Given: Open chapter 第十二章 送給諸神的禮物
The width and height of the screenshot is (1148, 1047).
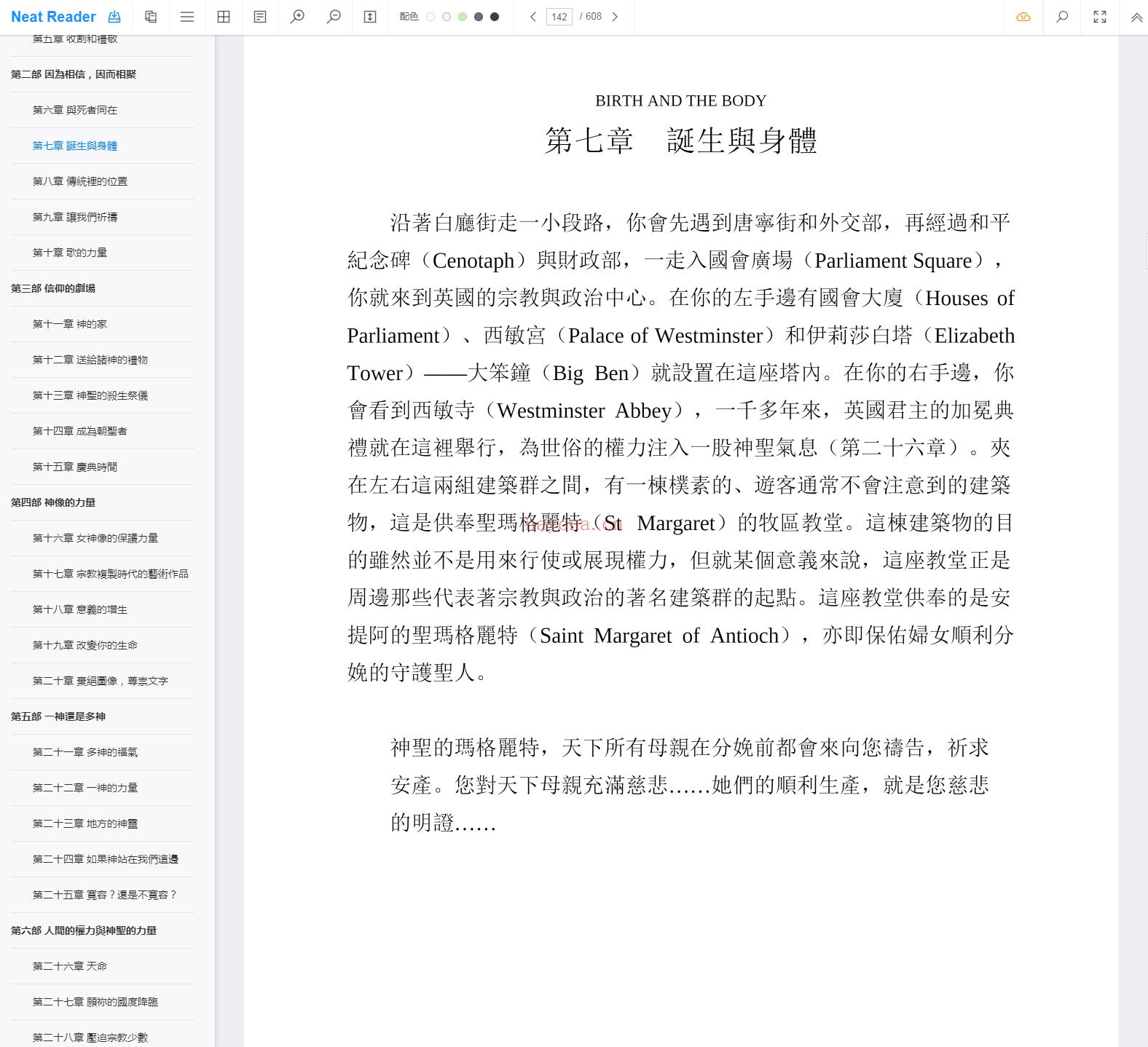Looking at the screenshot, I should point(90,360).
